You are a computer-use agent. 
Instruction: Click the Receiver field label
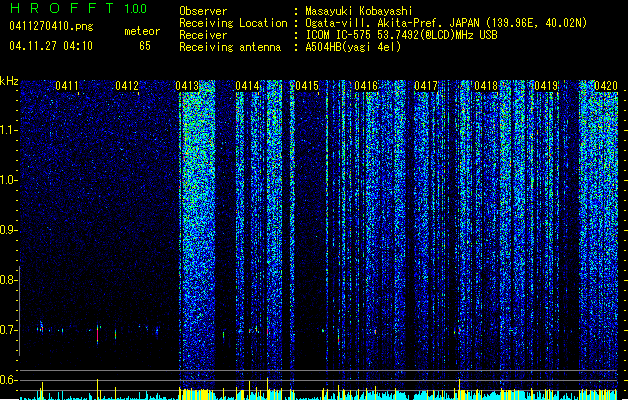tap(203, 35)
